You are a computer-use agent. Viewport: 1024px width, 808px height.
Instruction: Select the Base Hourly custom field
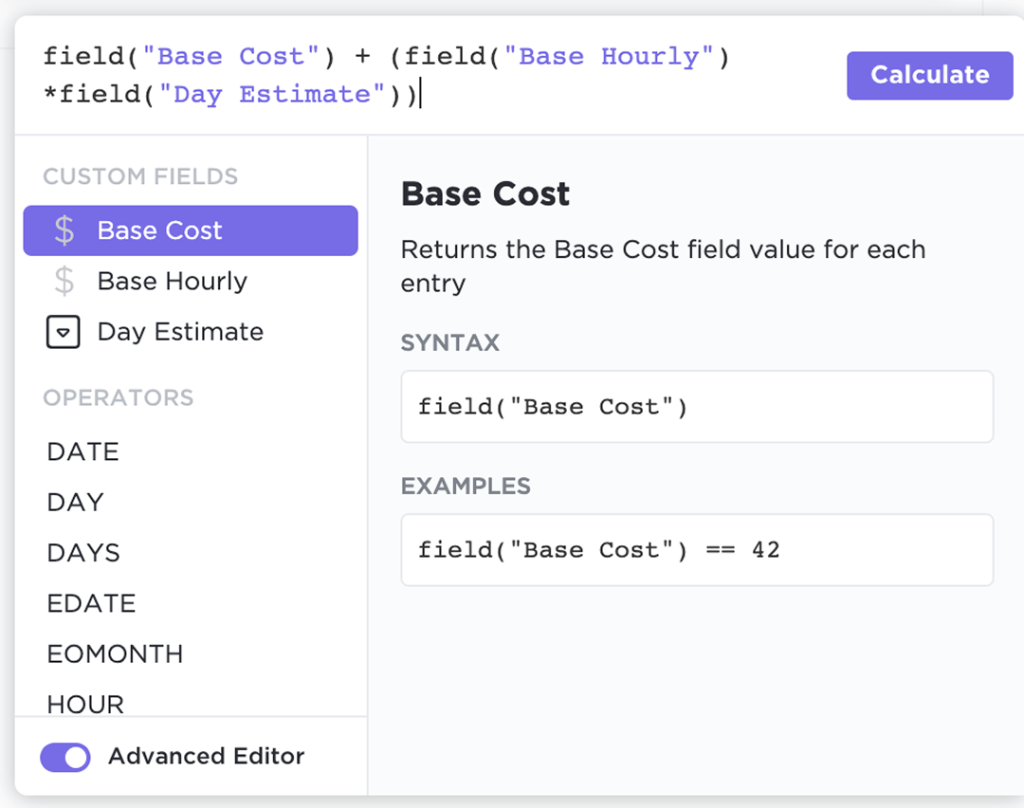click(x=172, y=282)
